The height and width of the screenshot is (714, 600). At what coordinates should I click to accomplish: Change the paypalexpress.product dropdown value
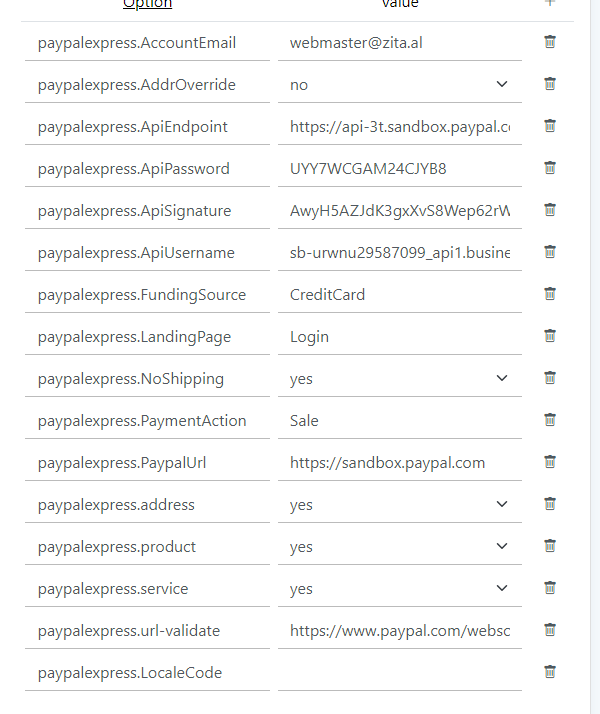pyautogui.click(x=400, y=547)
